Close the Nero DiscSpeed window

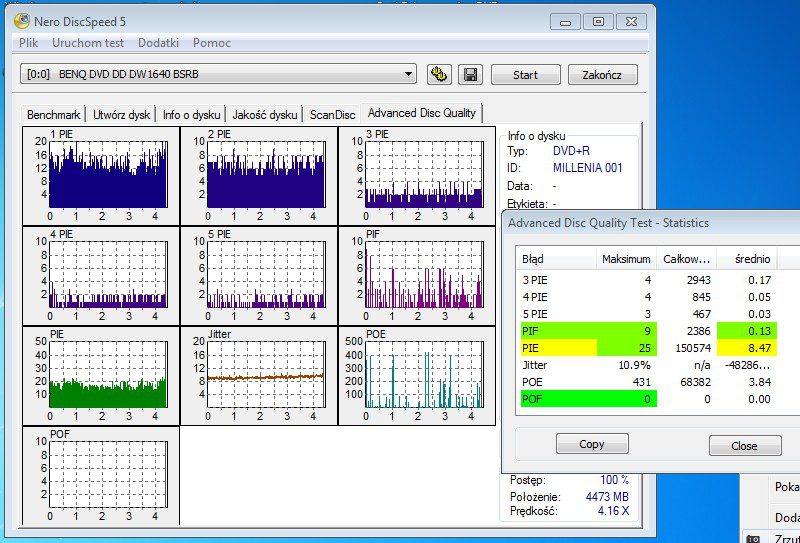pyautogui.click(x=632, y=22)
